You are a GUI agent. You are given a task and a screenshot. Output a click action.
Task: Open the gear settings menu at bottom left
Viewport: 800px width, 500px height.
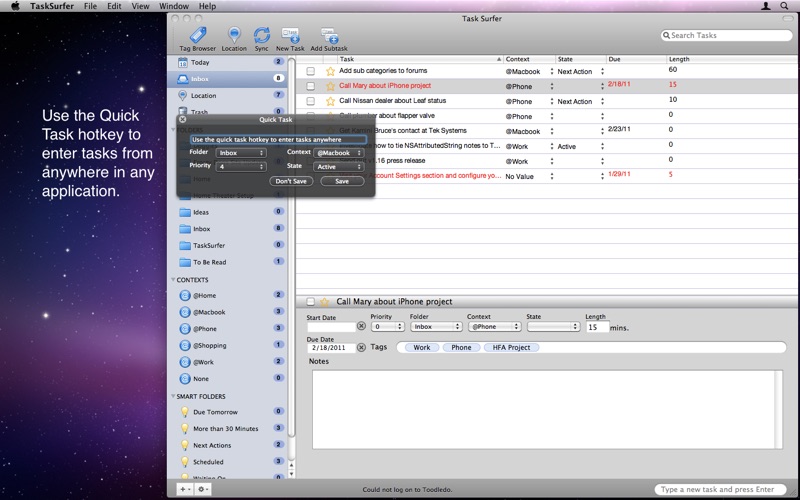(202, 489)
